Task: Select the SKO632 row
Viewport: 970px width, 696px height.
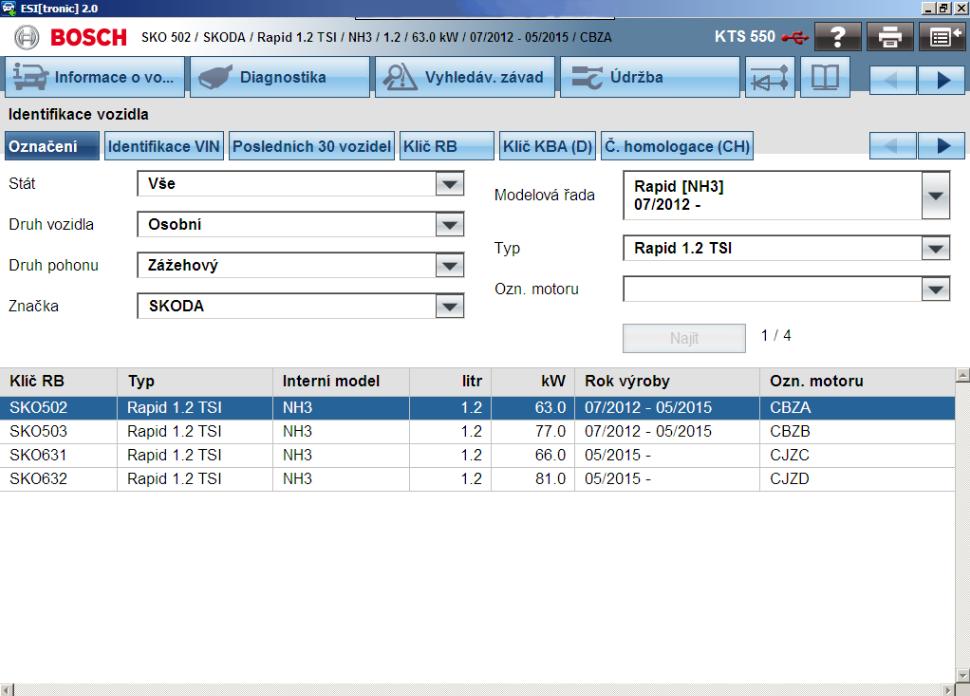Action: coord(478,479)
